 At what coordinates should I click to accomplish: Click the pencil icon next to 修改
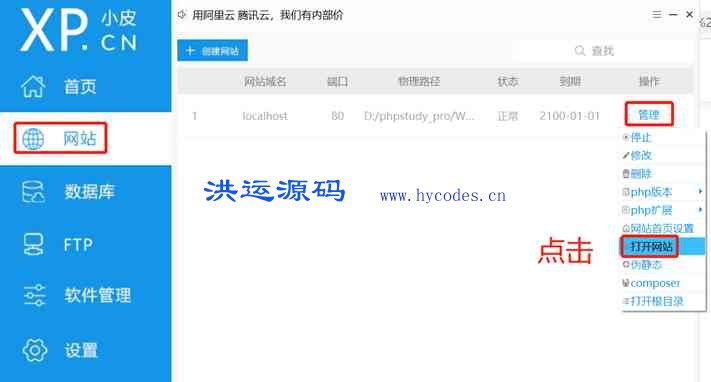pos(626,156)
